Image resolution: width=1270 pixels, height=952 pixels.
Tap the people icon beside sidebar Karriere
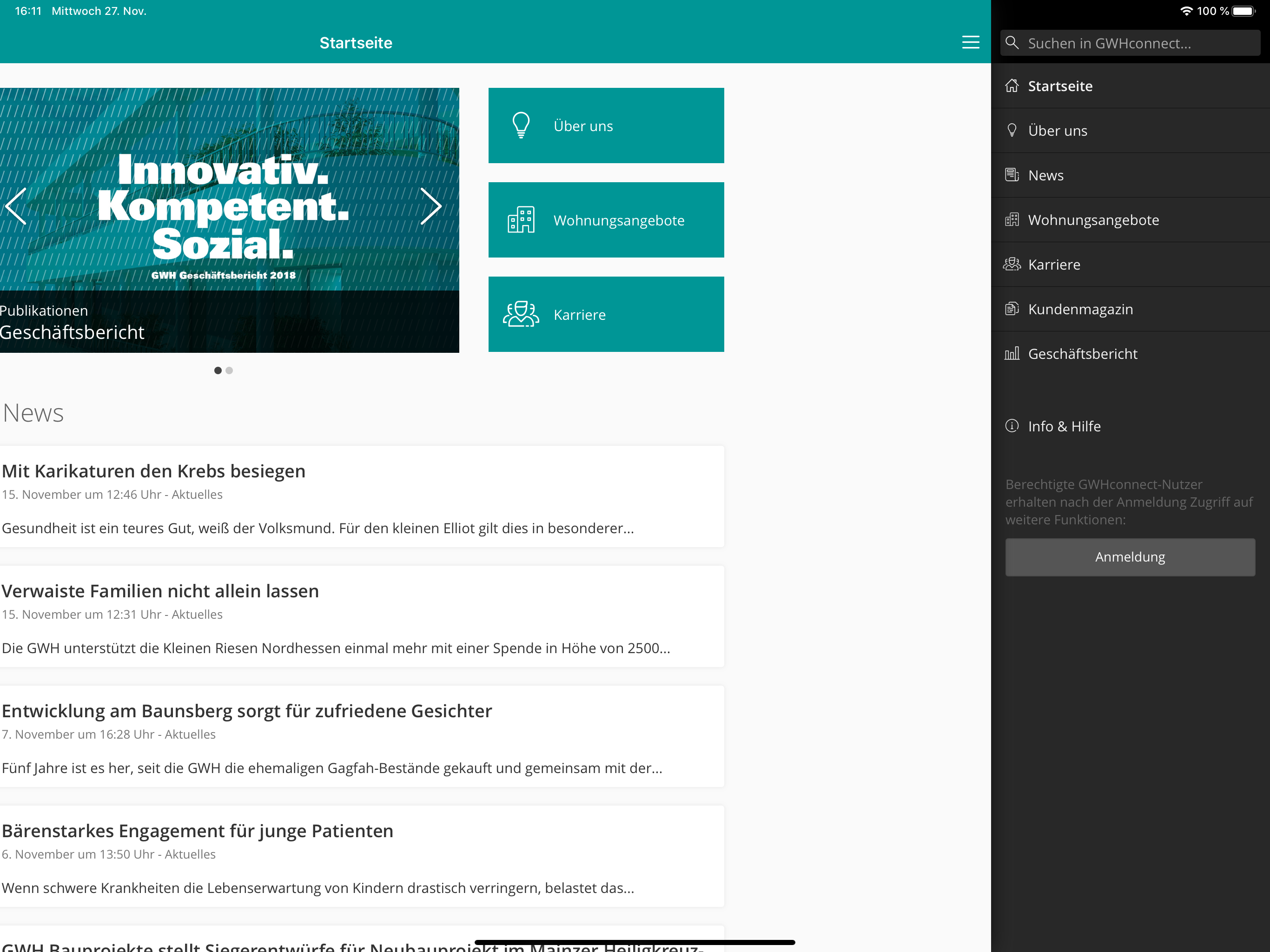tap(1012, 264)
